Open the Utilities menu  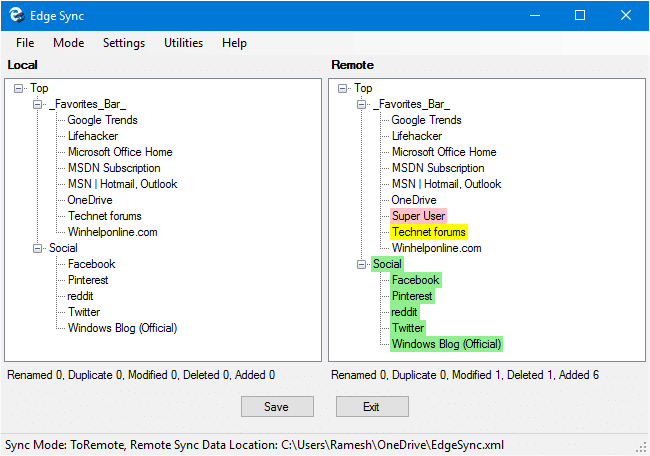[183, 43]
